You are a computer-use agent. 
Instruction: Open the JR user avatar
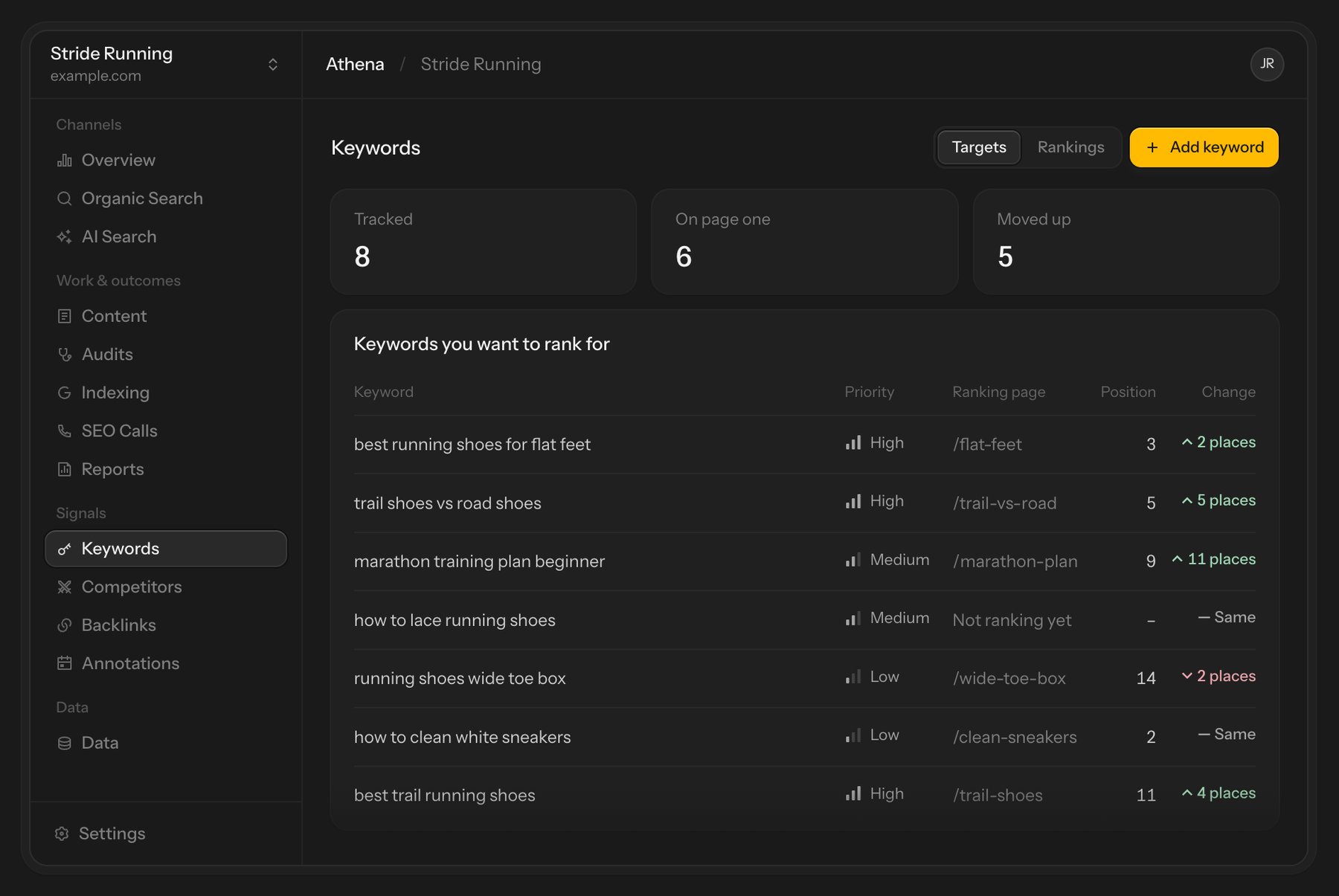(1267, 64)
